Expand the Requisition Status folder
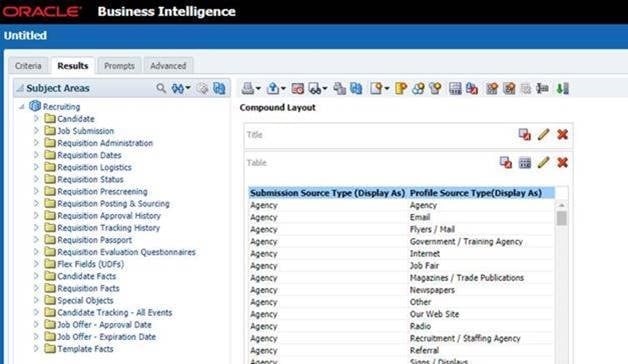The image size is (628, 364). (x=36, y=179)
